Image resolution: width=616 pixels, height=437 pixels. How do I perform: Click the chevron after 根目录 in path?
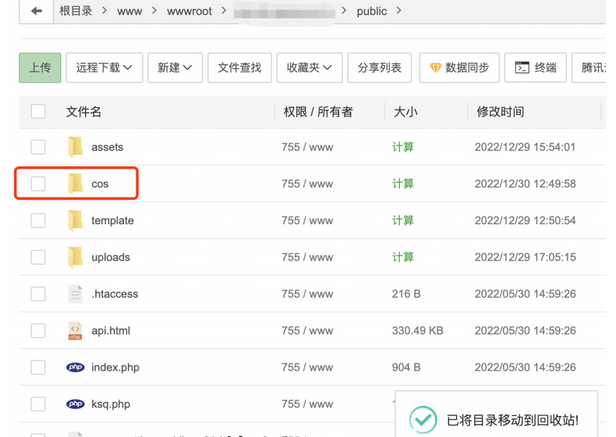coord(104,11)
